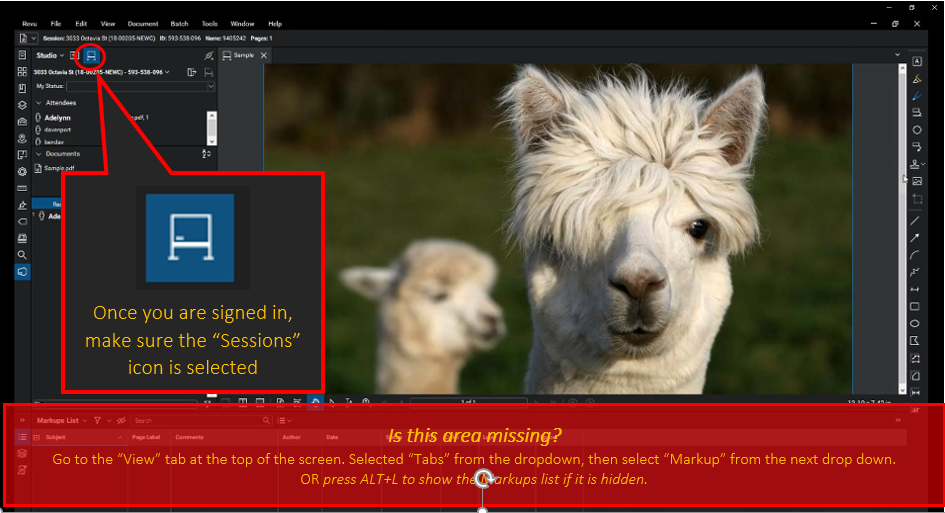Open the Stamp tool dropdown arrow

pos(923,164)
